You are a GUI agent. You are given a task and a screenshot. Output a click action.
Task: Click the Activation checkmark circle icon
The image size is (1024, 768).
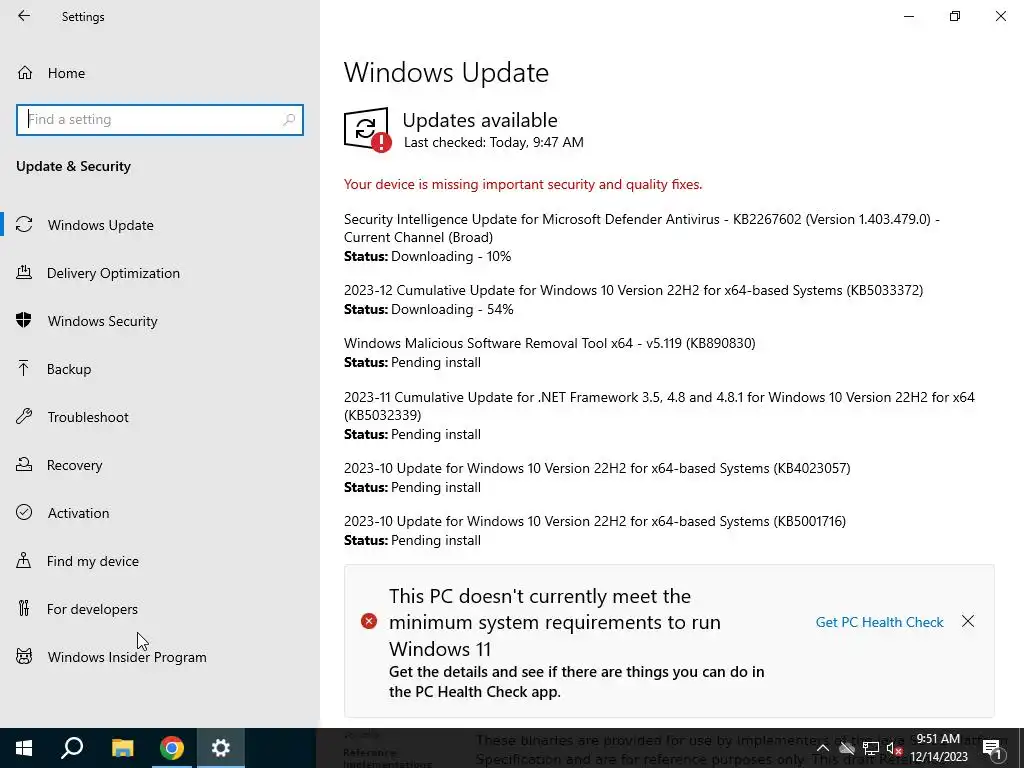pos(24,512)
